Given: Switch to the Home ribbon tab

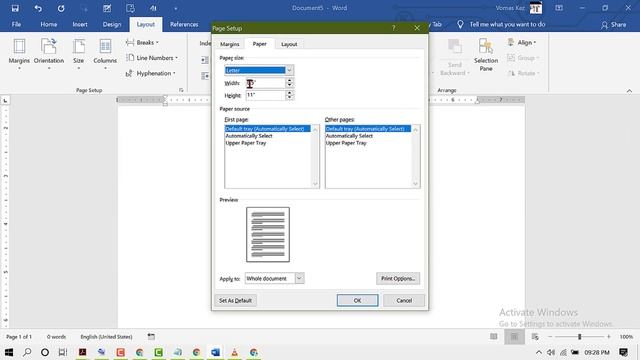Looking at the screenshot, I should (49, 24).
